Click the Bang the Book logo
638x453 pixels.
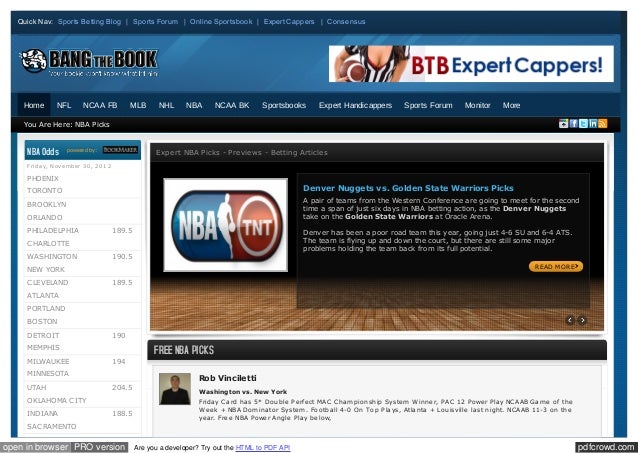[x=89, y=63]
